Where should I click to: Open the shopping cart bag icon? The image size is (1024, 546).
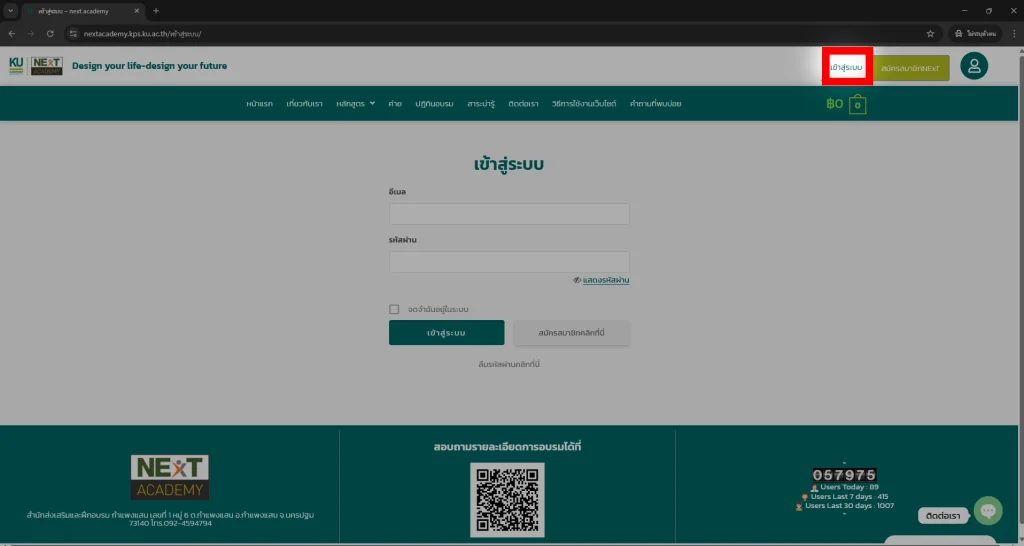tap(857, 104)
